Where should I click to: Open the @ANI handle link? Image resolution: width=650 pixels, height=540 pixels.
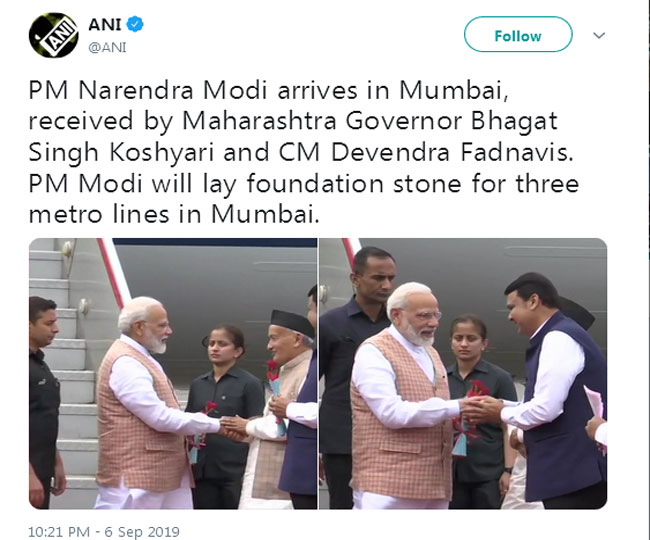point(107,47)
